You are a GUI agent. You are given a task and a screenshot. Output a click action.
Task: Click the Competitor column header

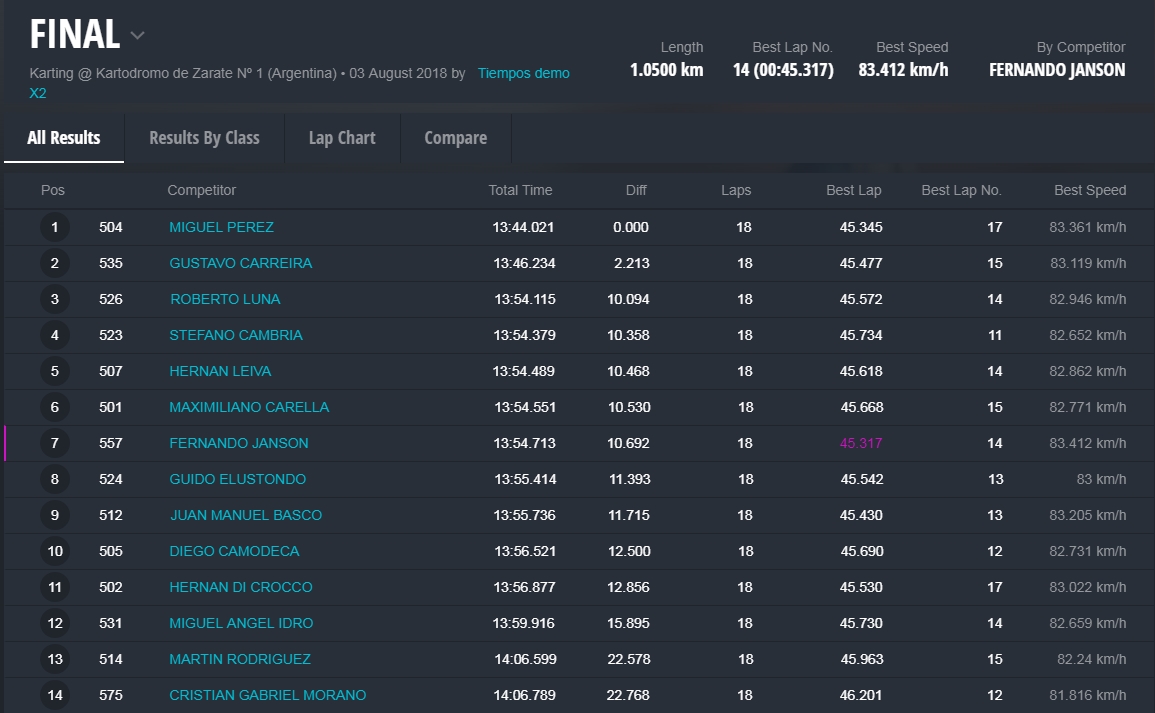point(201,190)
